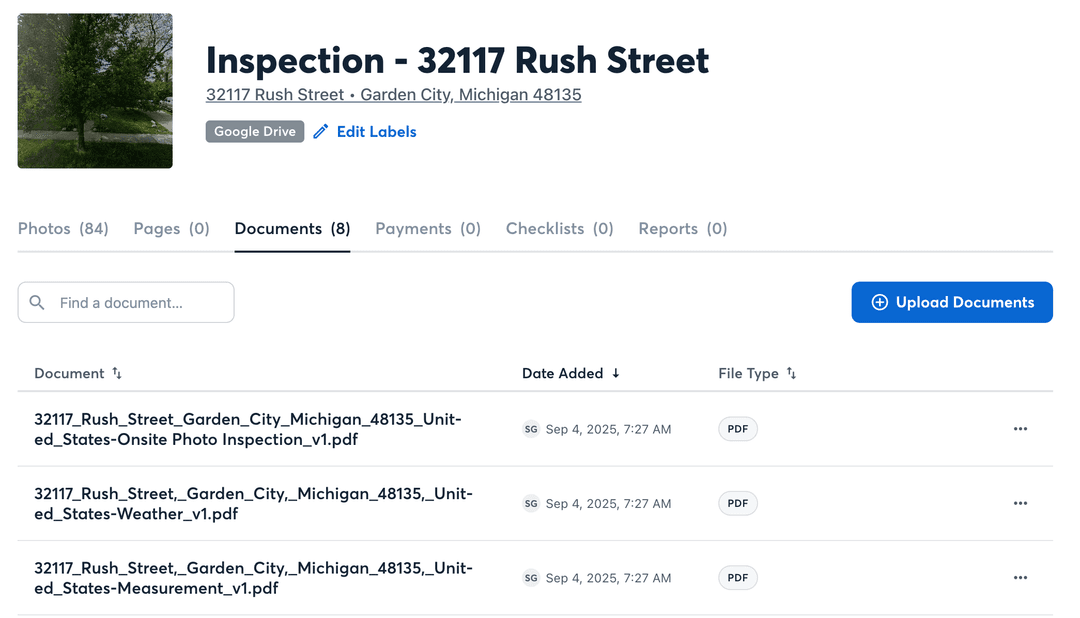Open options menu for Measurement PDF row
This screenshot has height=618, width=1080.
coord(1020,578)
